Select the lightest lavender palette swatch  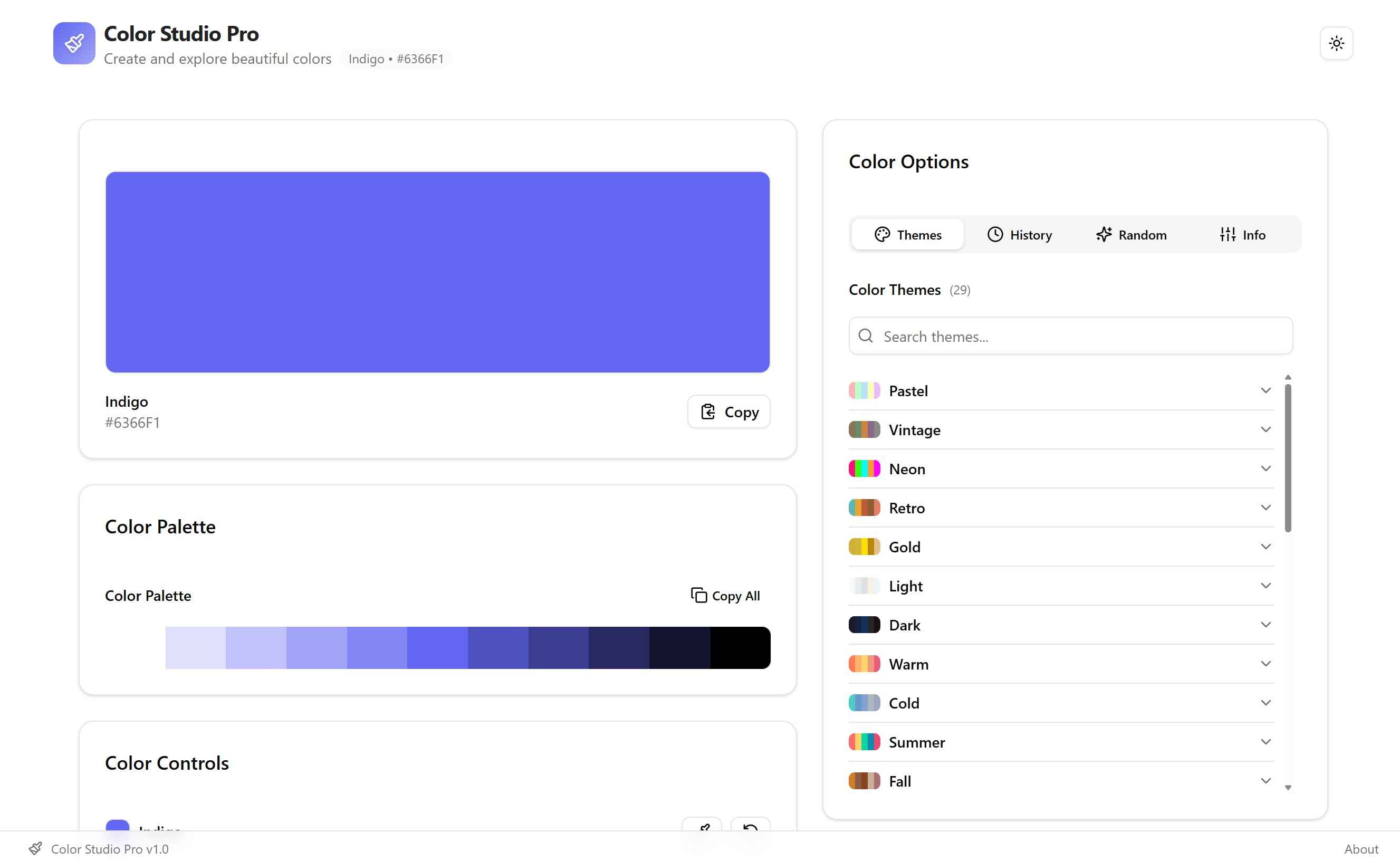195,648
